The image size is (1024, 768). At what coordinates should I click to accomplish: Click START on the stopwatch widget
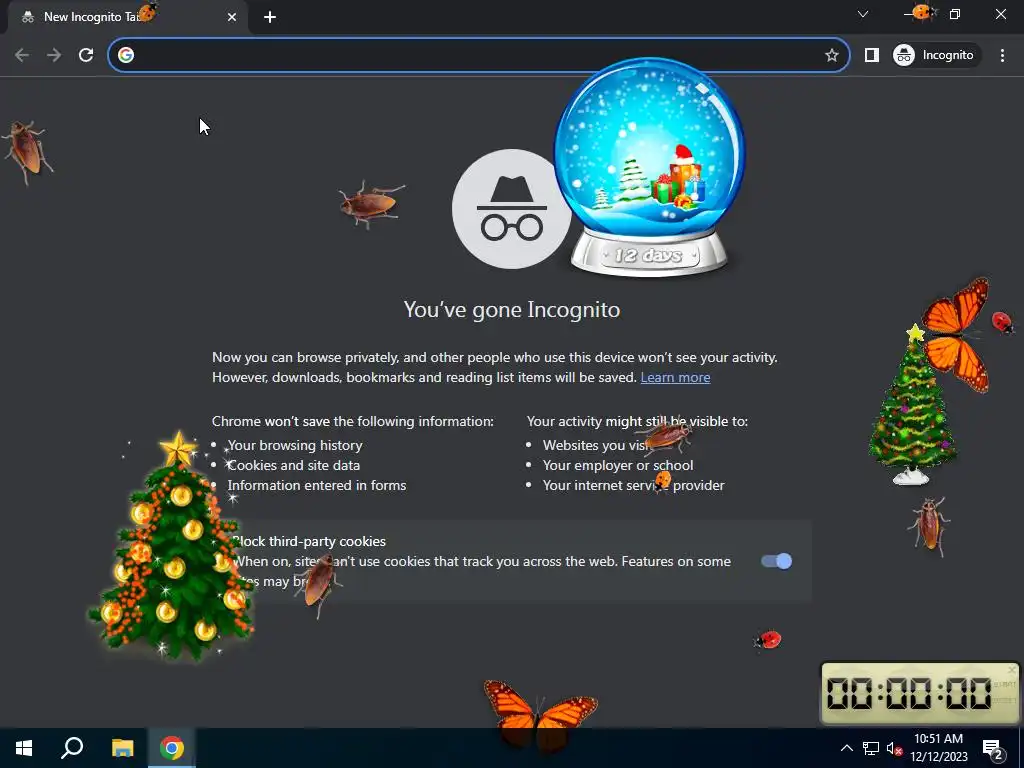click(x=1005, y=684)
